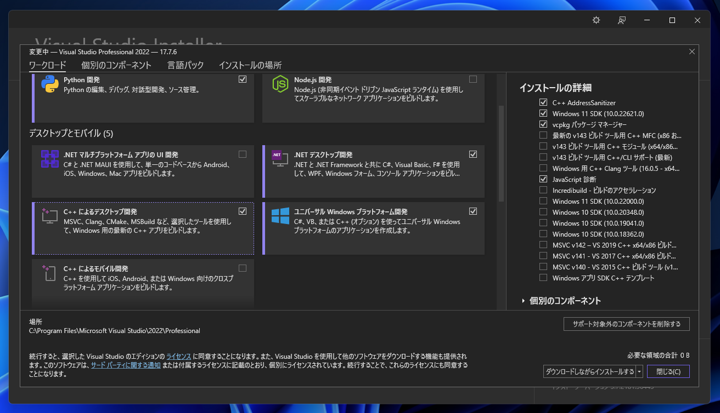Check Windows 10 SDK (10.0.18362.0)
The image size is (720, 413).
click(543, 234)
